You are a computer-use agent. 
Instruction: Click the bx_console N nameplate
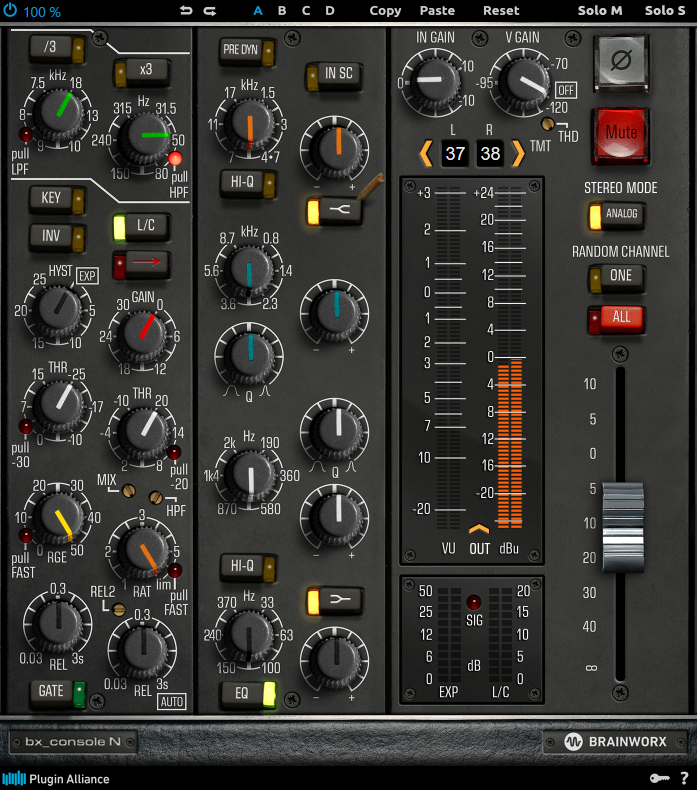73,742
